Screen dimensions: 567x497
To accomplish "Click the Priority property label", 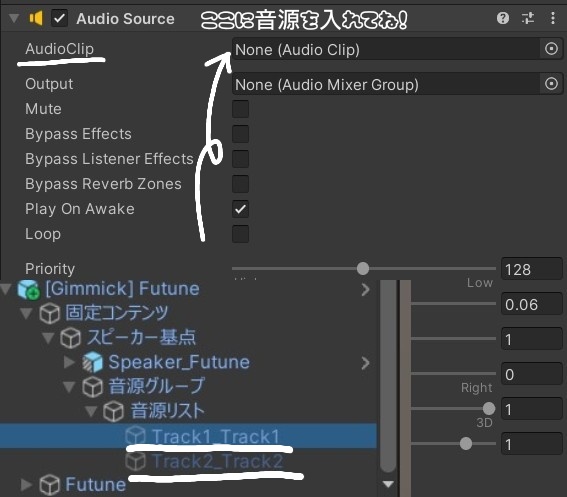I will click(x=50, y=269).
